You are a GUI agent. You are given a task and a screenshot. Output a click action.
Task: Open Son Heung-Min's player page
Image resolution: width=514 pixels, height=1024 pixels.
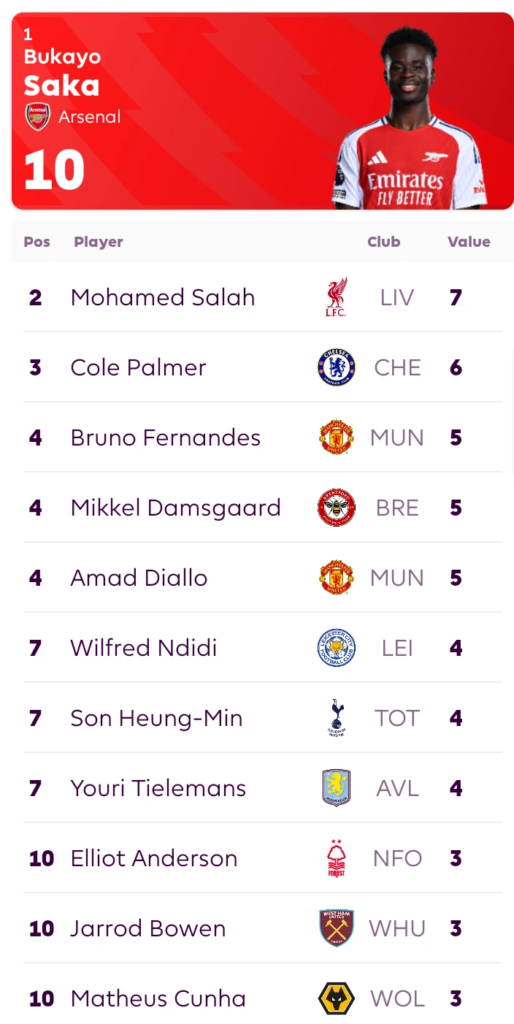157,718
